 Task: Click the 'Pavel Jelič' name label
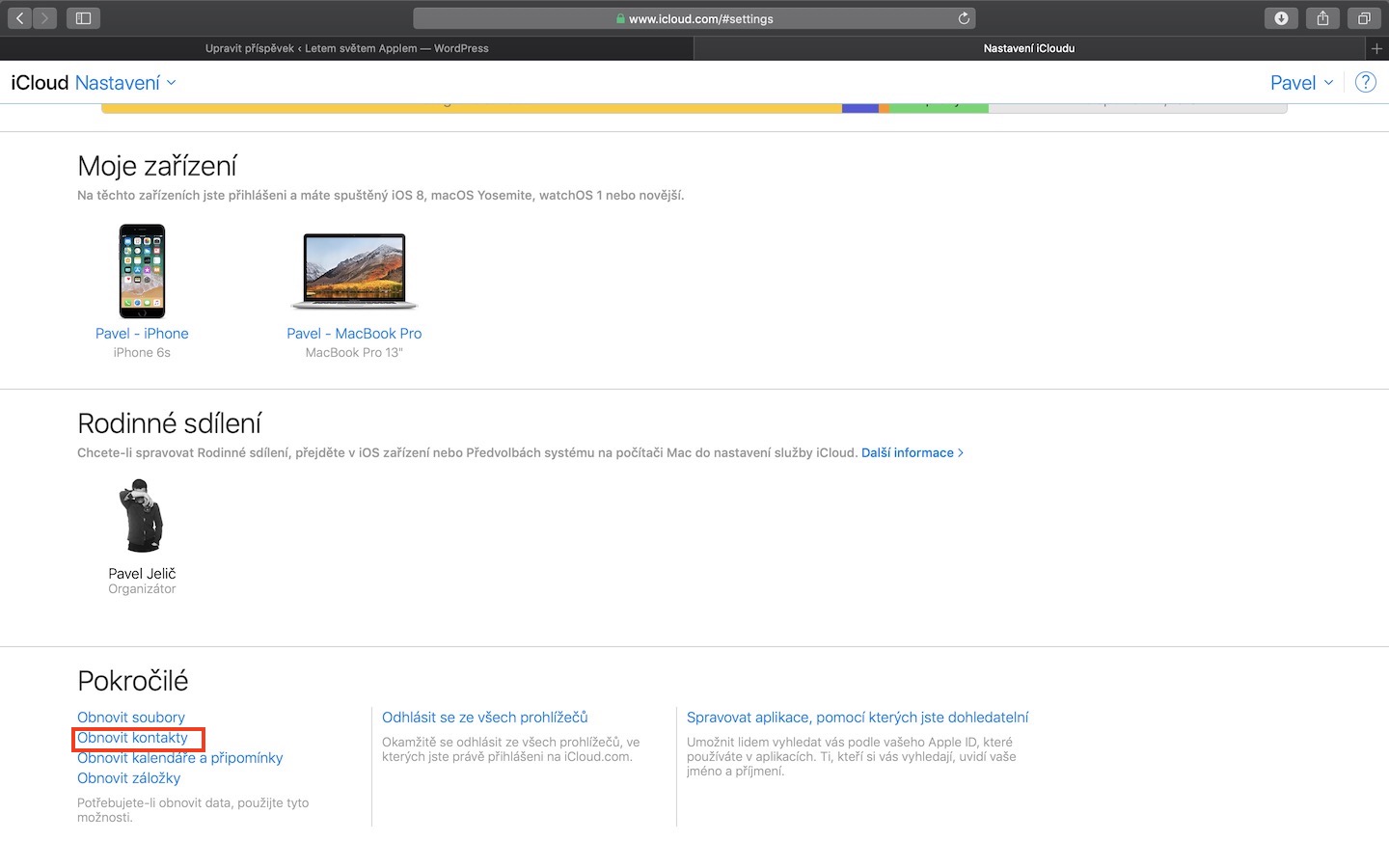coord(142,574)
